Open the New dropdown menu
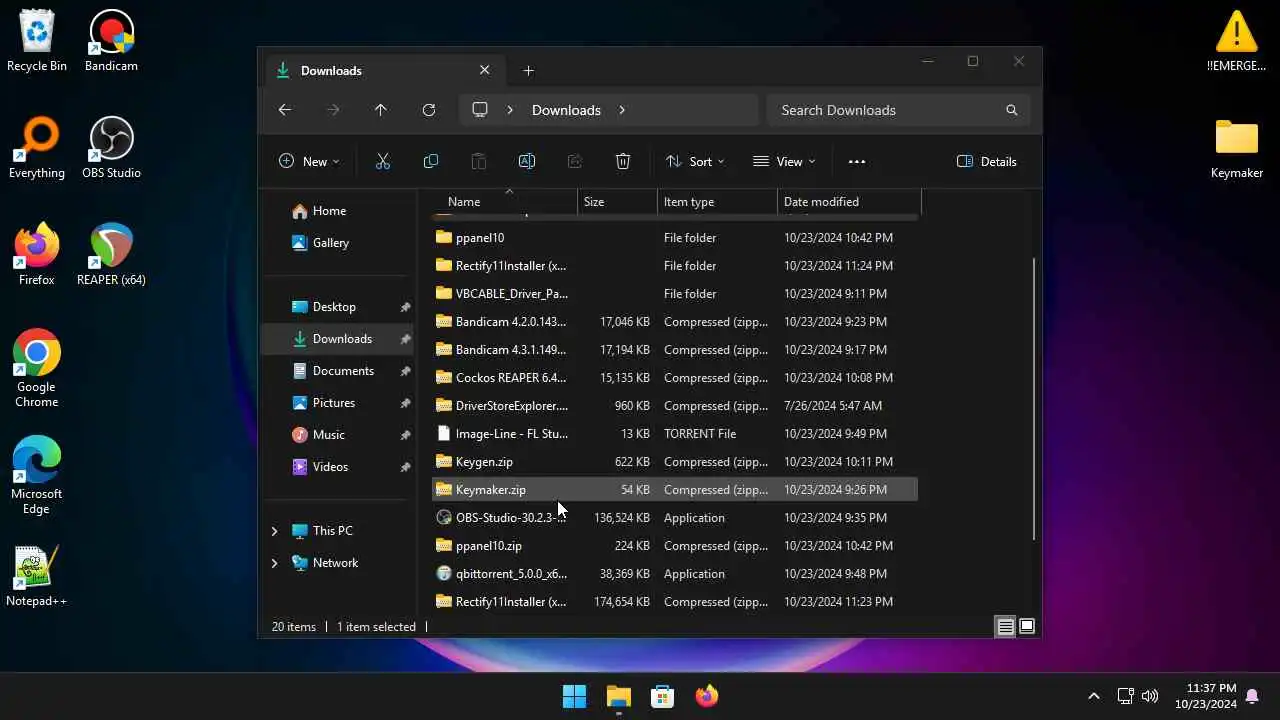This screenshot has height=720, width=1280. click(x=309, y=161)
